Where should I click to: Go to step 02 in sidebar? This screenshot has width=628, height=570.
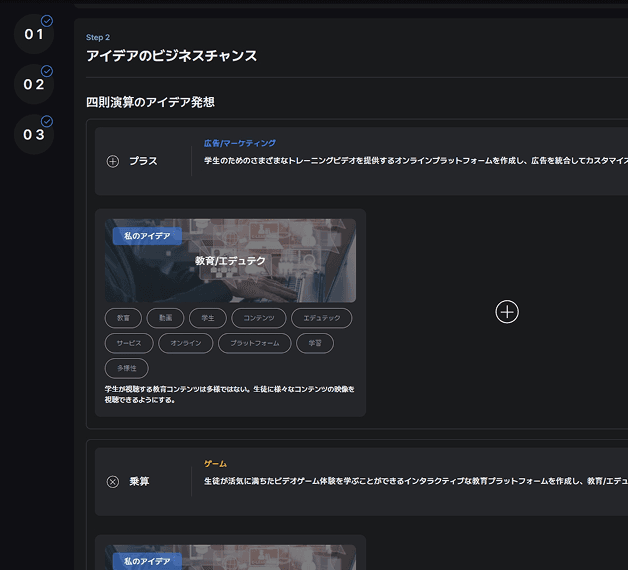34,84
